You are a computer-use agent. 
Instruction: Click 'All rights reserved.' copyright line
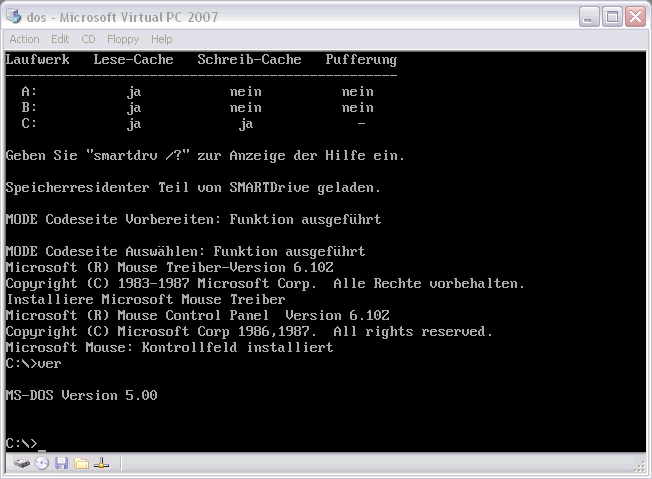point(249,331)
